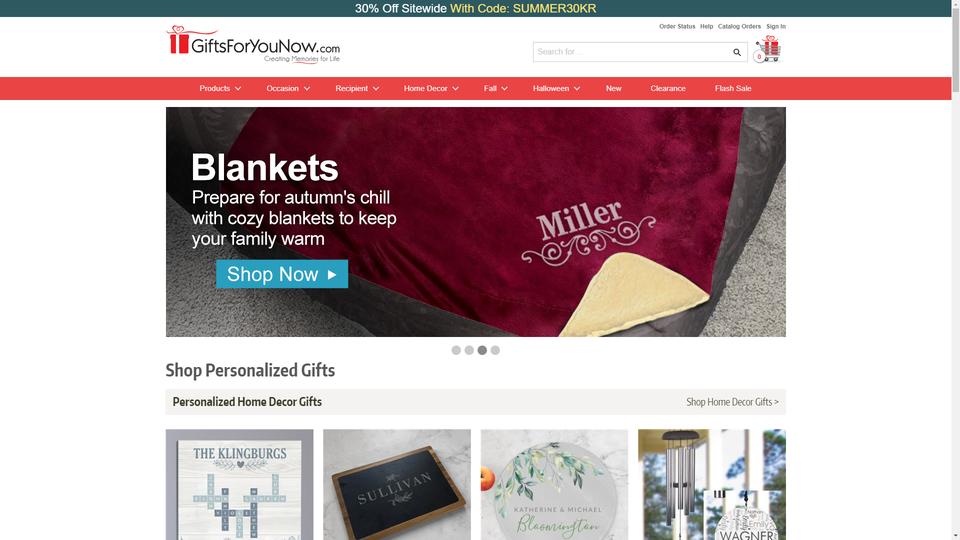The height and width of the screenshot is (540, 960).
Task: Open the Clearance menu item
Action: [x=668, y=88]
